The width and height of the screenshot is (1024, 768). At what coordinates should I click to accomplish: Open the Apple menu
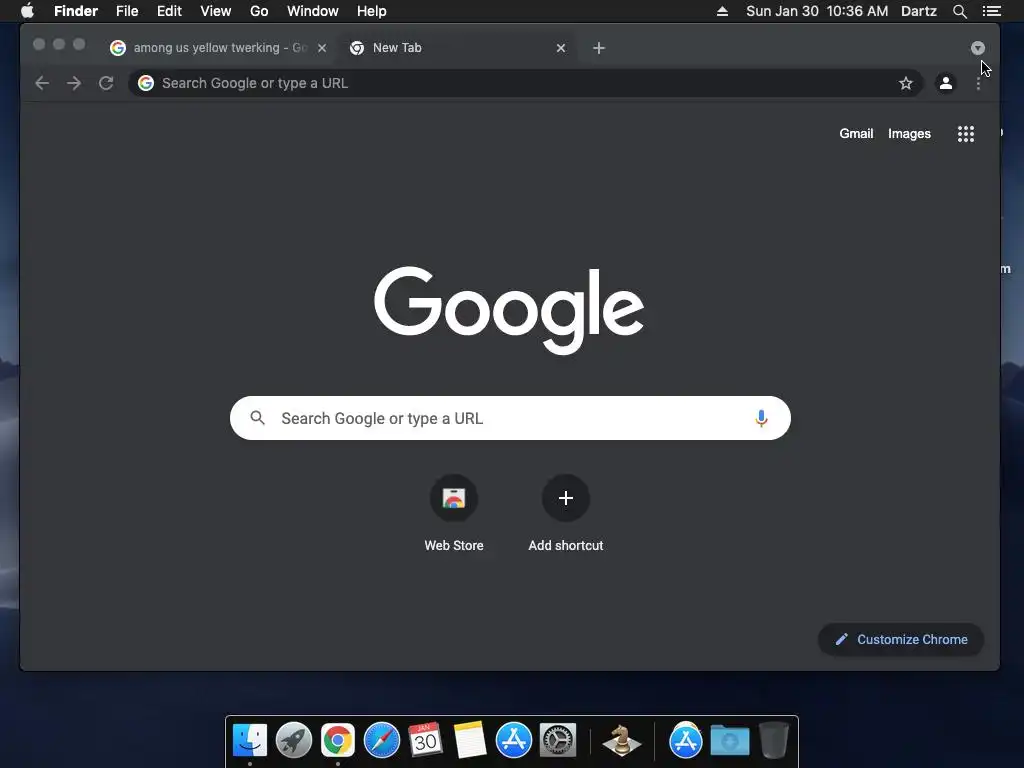tap(27, 11)
